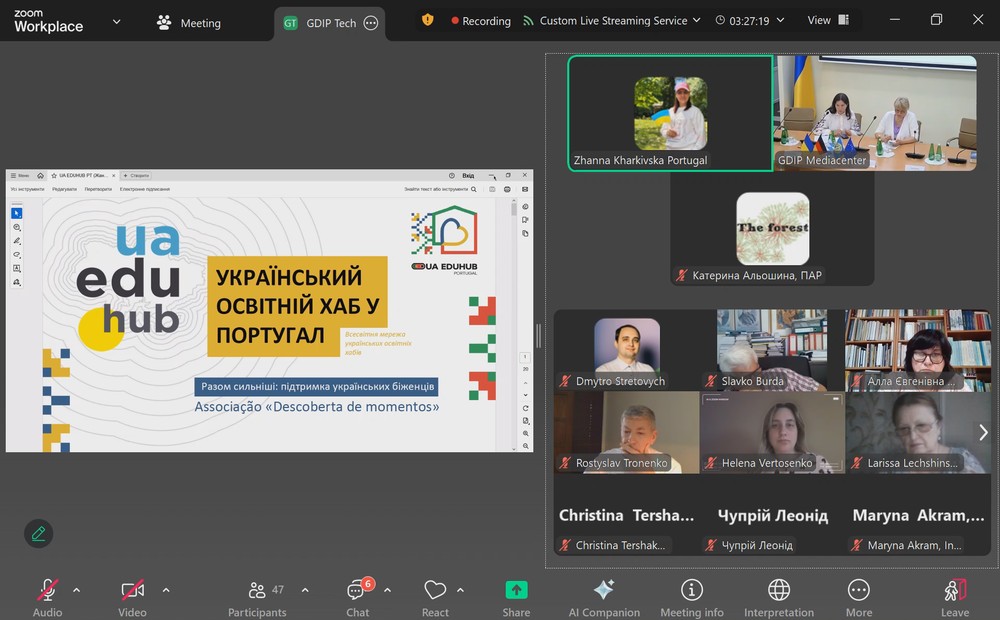Open the View layout menu
Viewport: 1000px width, 620px height.
click(828, 20)
